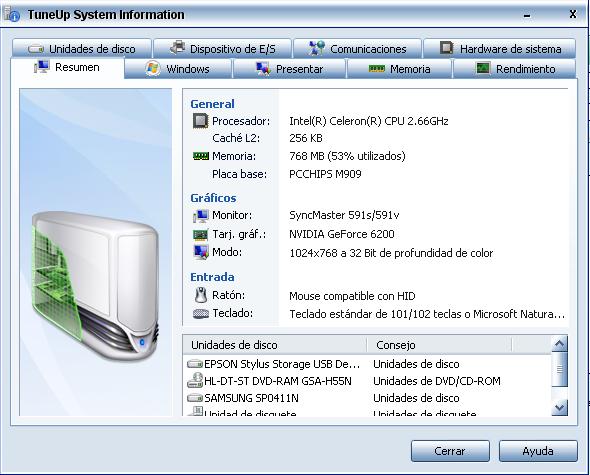Click the disk icon of SAMSUNG SP0411N
Viewport: 590px width, 475px height.
pos(195,398)
